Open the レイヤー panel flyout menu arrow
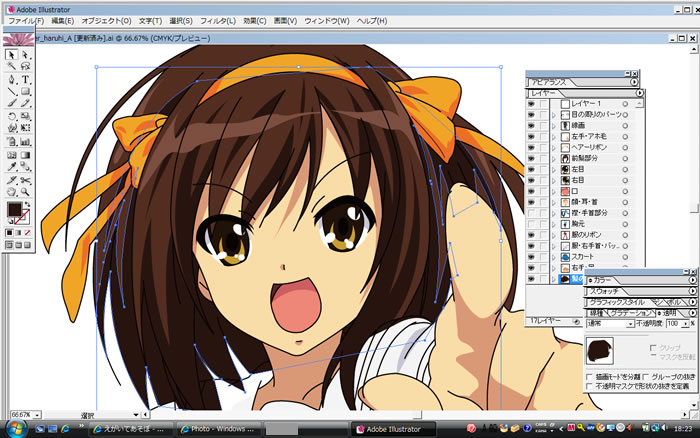700x438 pixels. [639, 93]
